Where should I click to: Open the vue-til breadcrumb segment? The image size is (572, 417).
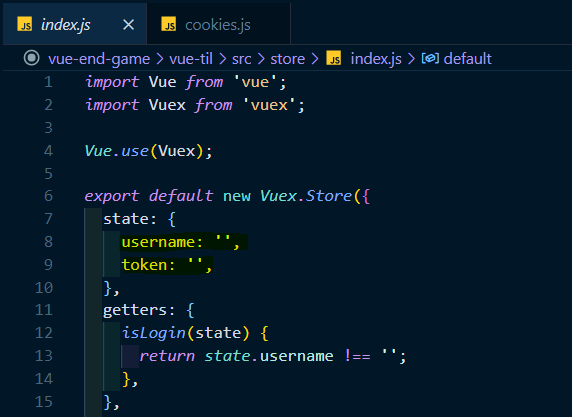point(191,59)
